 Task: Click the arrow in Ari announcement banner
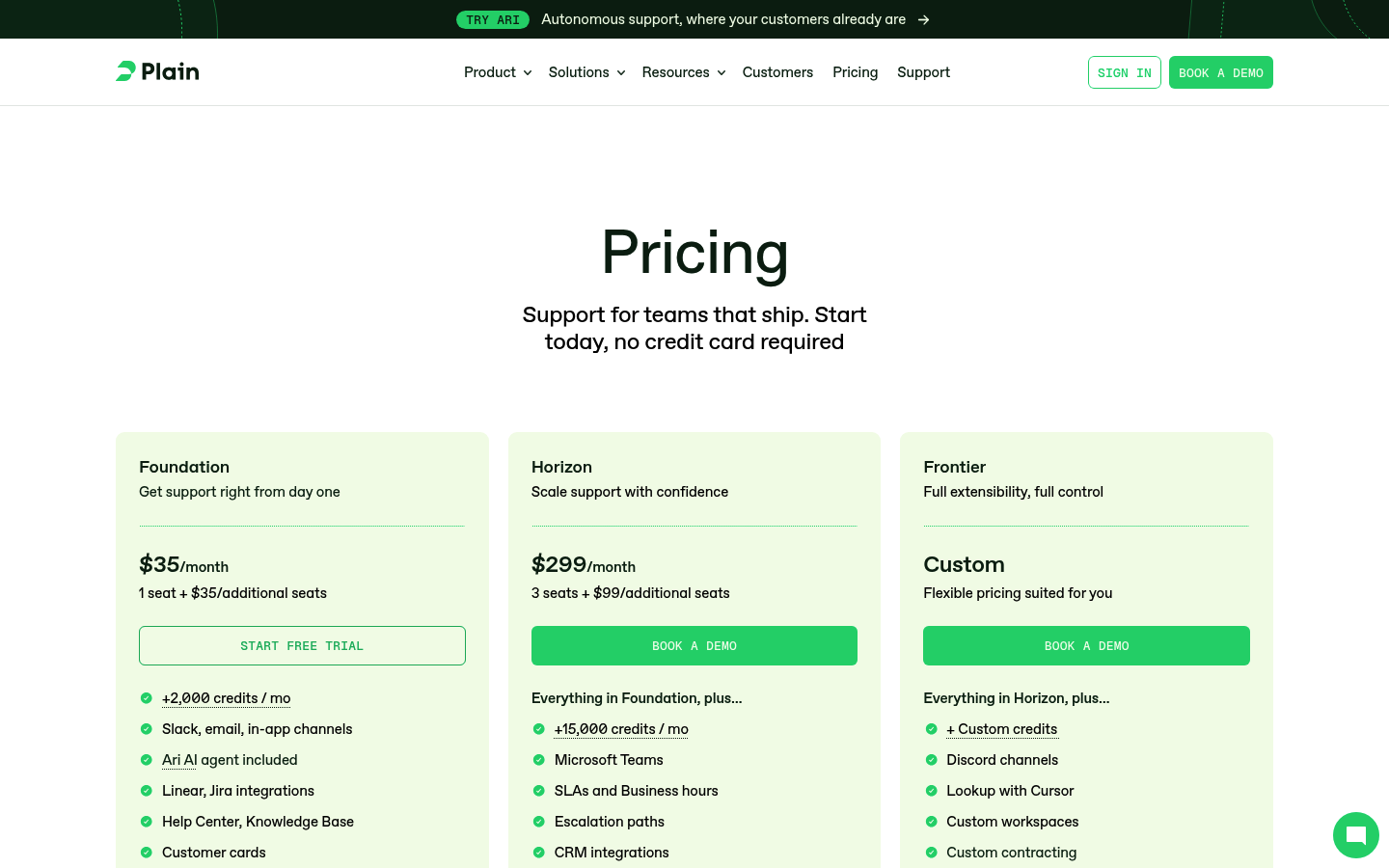pos(923,19)
